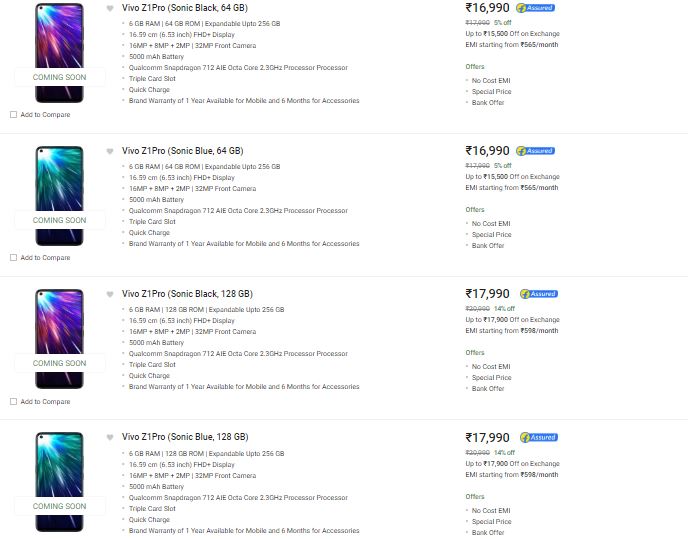Enable Add to Compare for Sonic Black 128 GB
The height and width of the screenshot is (539, 688).
(14, 402)
